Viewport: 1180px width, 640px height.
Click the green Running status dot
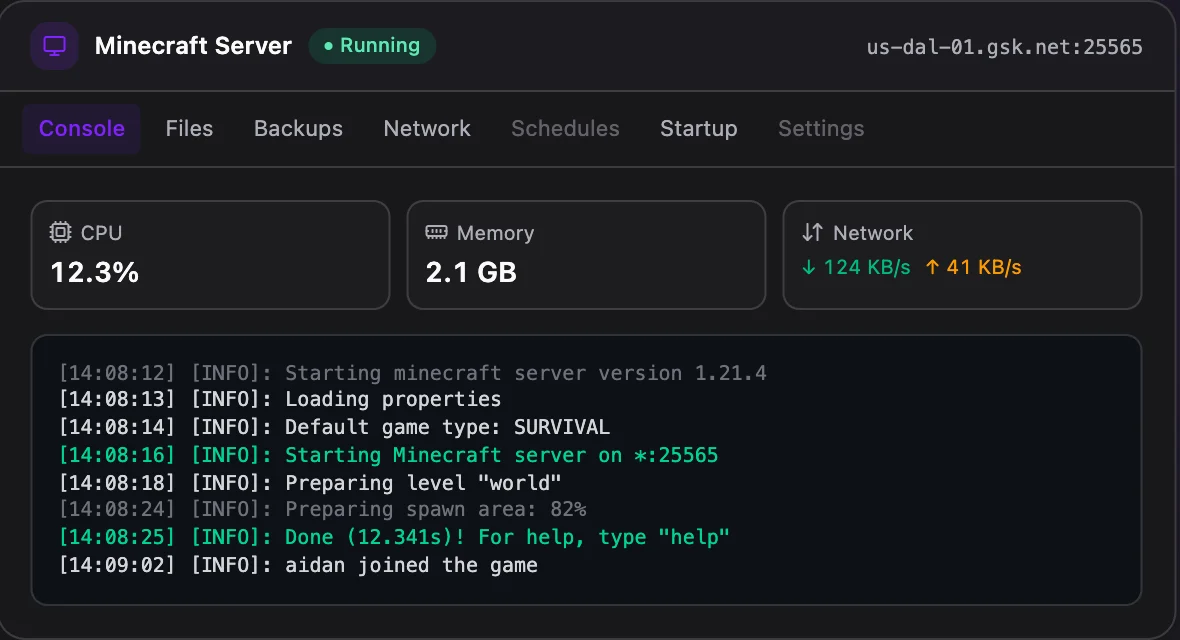tap(328, 46)
